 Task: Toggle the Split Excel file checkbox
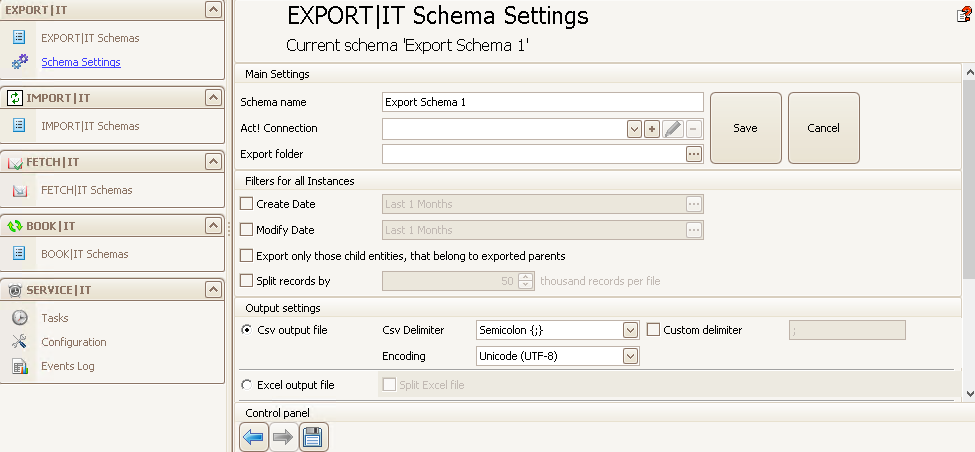389,385
